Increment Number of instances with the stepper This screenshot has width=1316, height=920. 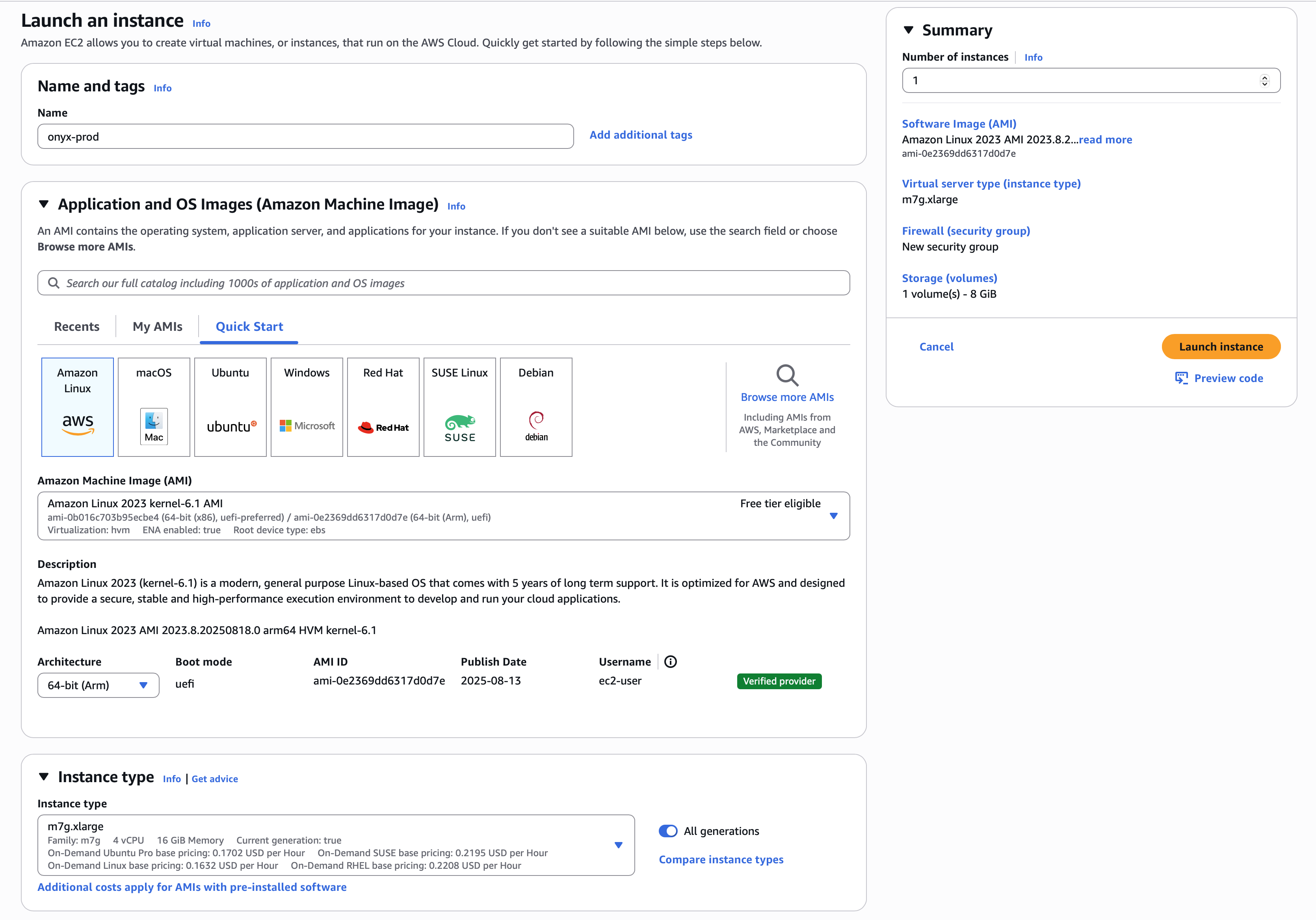[1266, 77]
